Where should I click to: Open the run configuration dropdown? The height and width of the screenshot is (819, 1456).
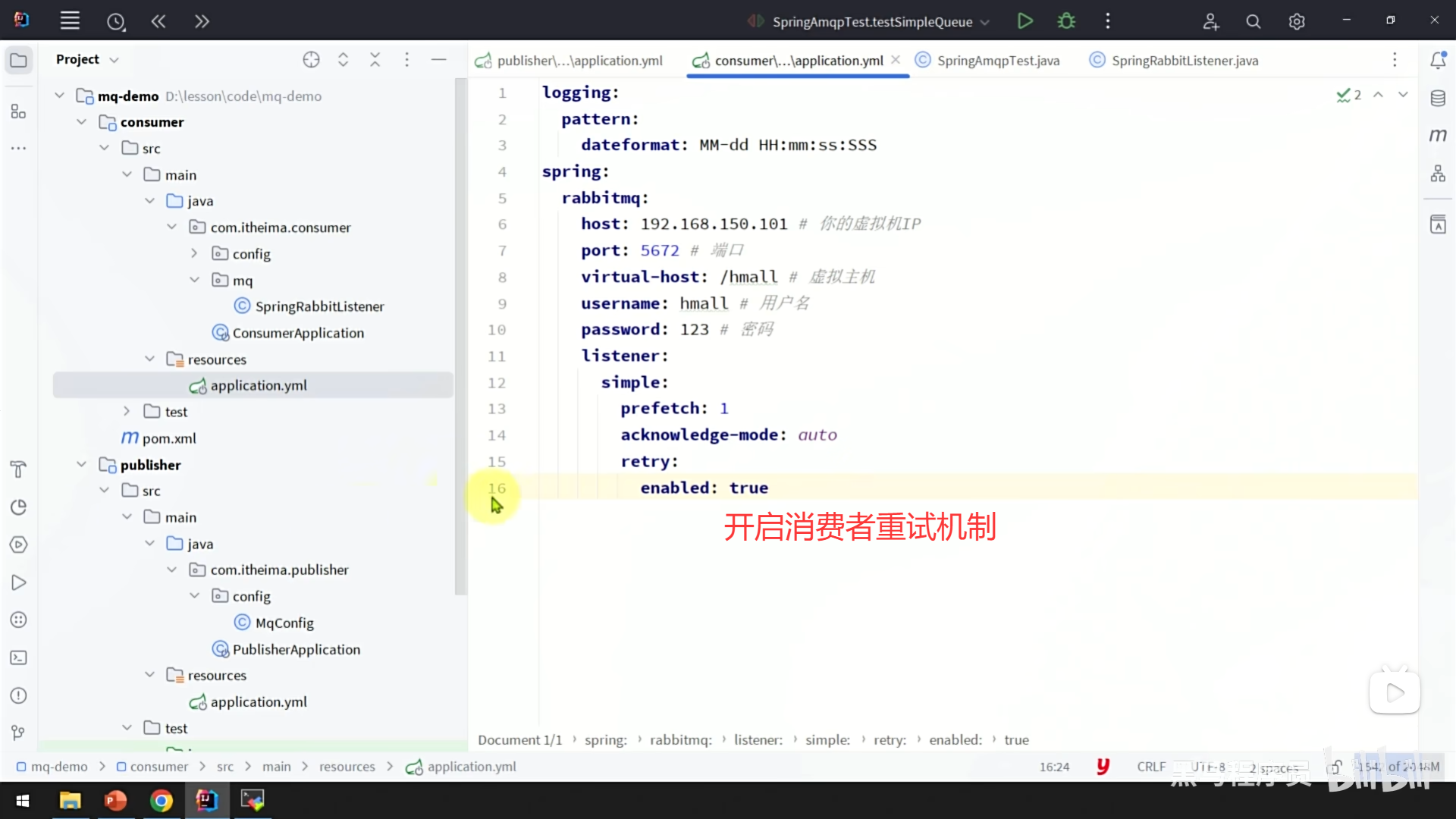985,22
